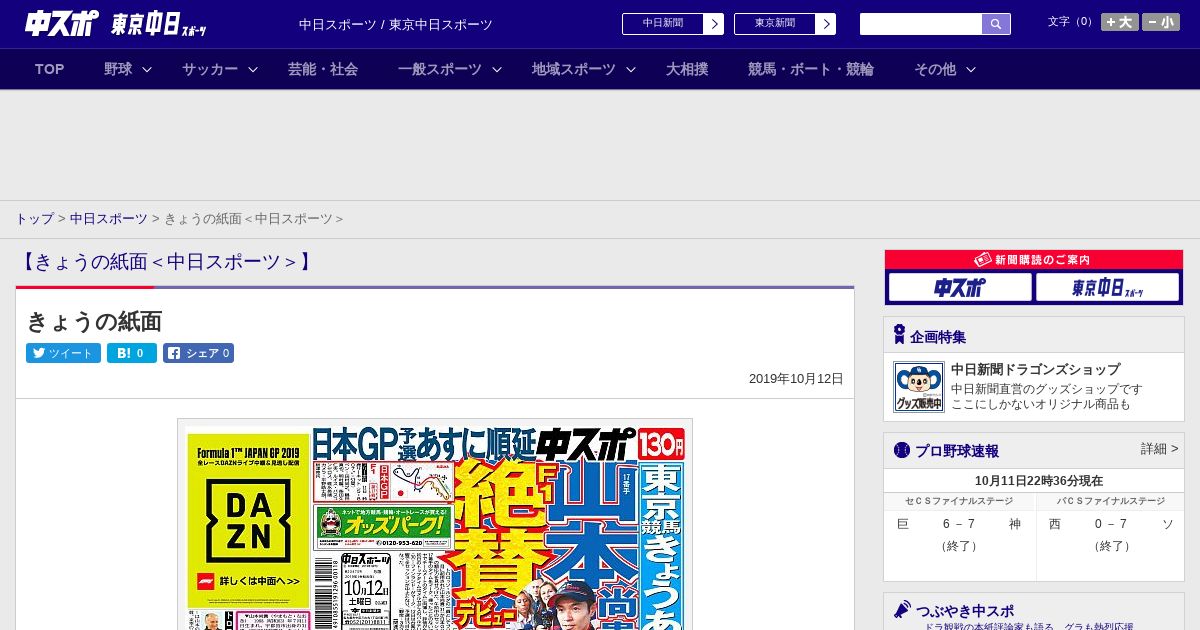Viewport: 1200px width, 630px height.
Task: Open the 芸能・社会 menu item
Action: pos(323,69)
